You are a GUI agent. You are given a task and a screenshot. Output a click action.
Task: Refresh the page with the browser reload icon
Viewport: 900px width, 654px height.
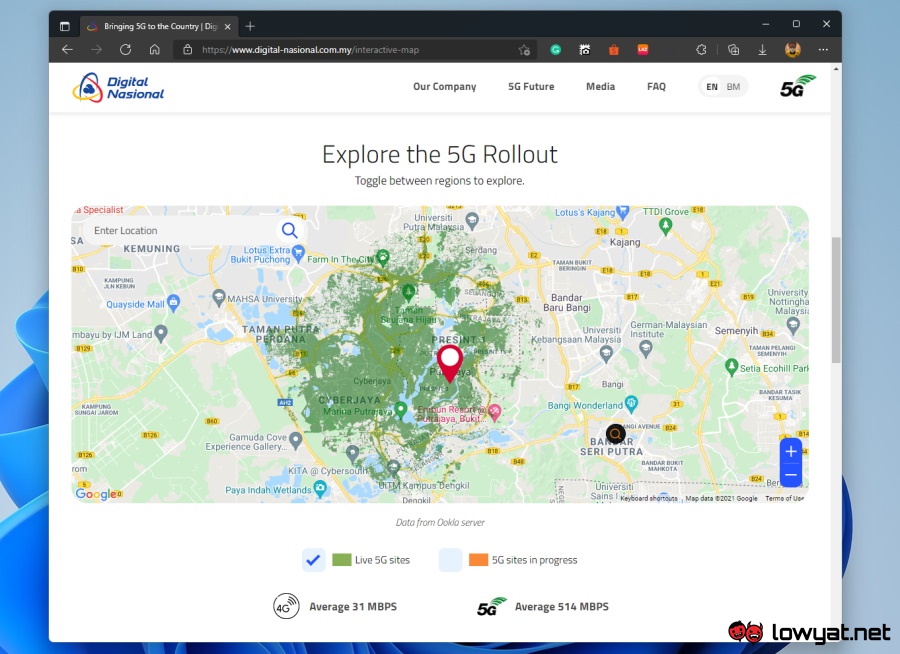(125, 49)
